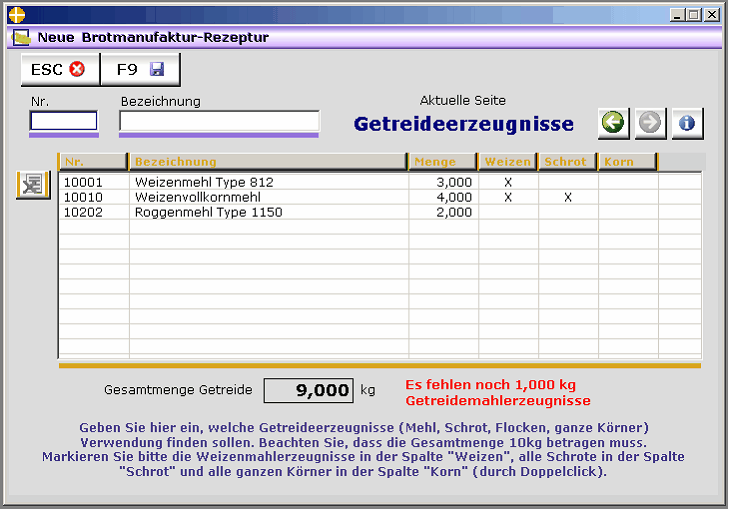This screenshot has width=729, height=510.
Task: Minimize the window
Action: [677, 15]
